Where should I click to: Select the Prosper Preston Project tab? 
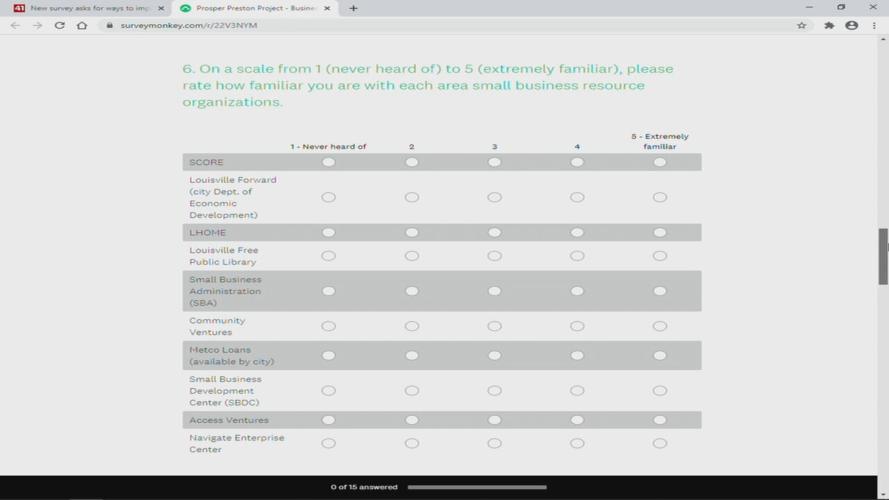tap(255, 8)
